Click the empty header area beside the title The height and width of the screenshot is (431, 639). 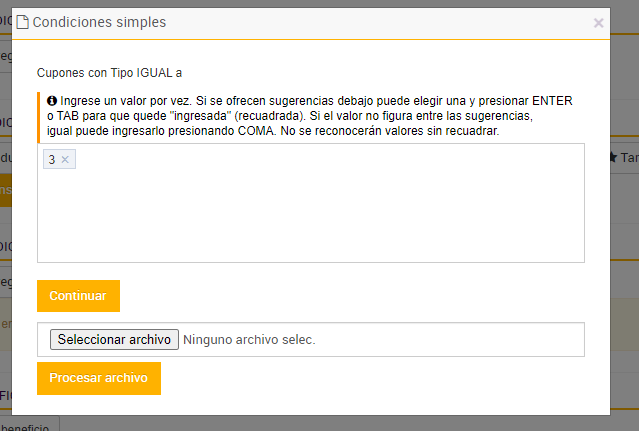click(x=380, y=22)
